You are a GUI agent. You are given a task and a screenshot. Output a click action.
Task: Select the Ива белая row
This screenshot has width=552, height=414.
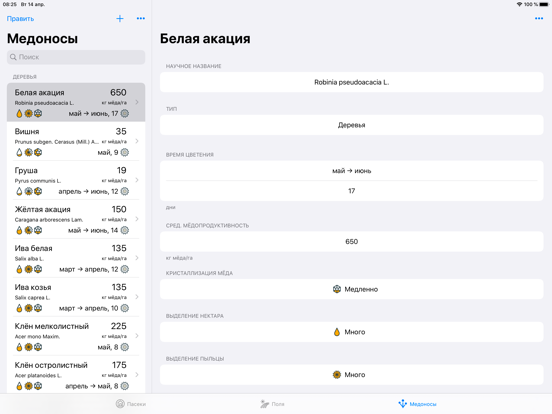pyautogui.click(x=76, y=258)
